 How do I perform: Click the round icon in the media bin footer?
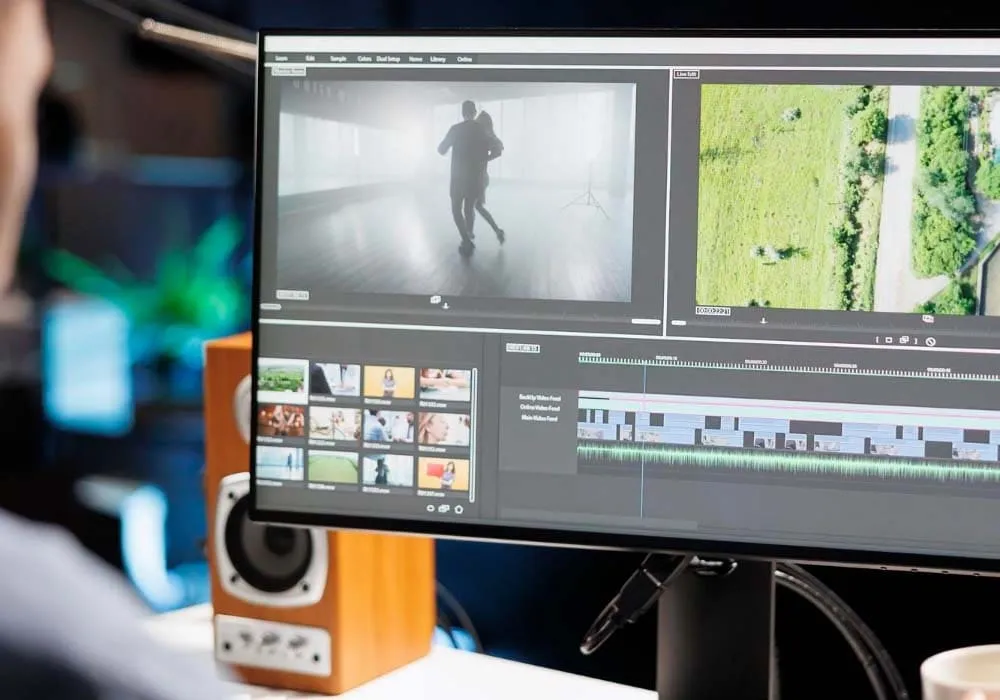pyautogui.click(x=430, y=508)
